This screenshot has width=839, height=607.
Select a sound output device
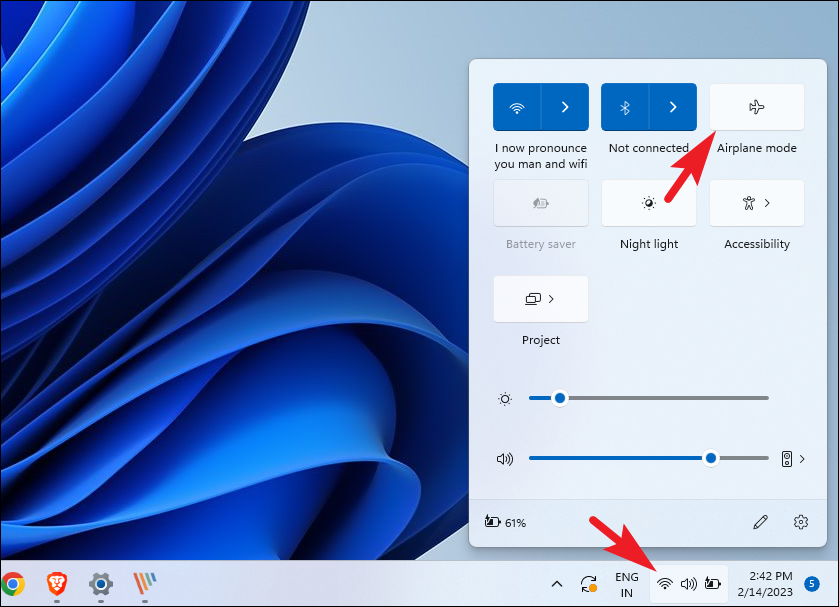pos(792,459)
